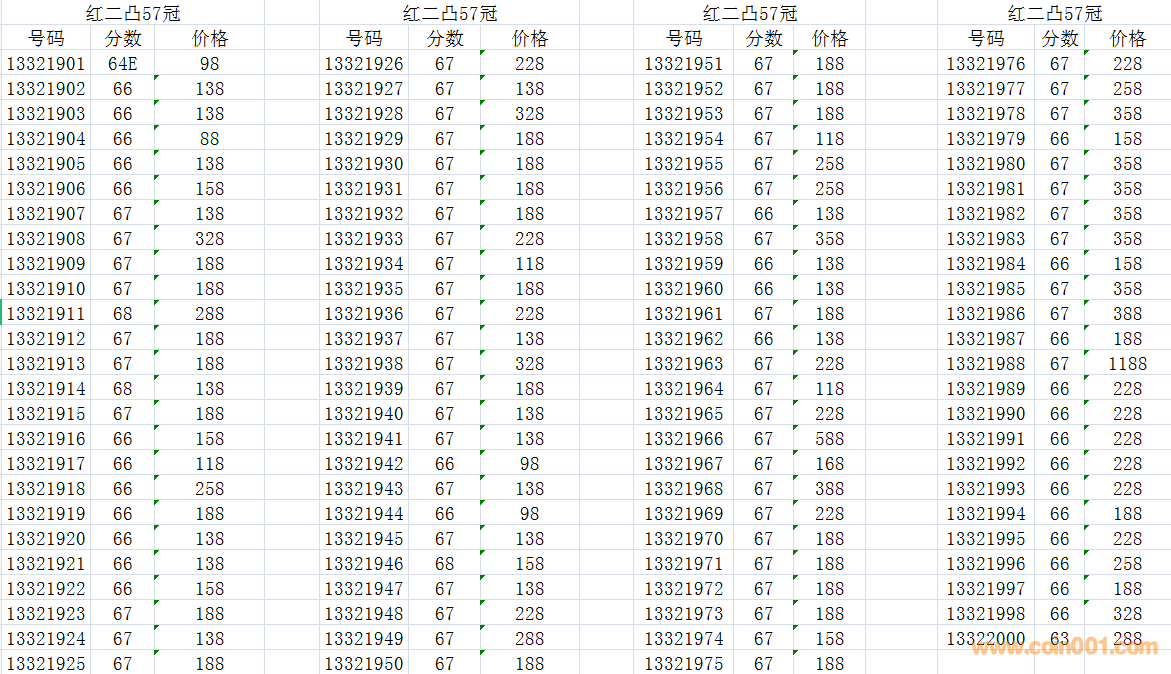
Task: Select the serial number 13321975 cell
Action: pos(683,664)
